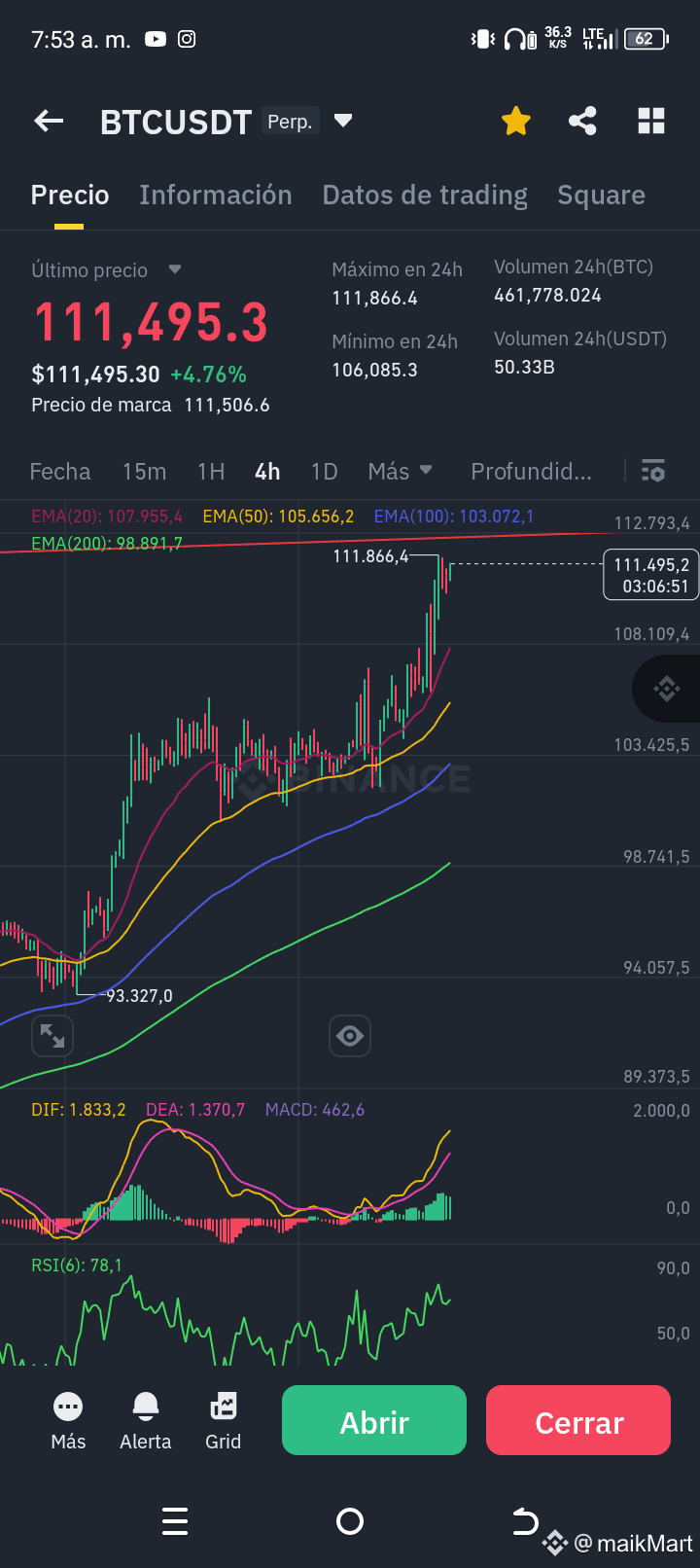Image resolution: width=700 pixels, height=1568 pixels.
Task: Switch to the Información tab
Action: coord(215,195)
